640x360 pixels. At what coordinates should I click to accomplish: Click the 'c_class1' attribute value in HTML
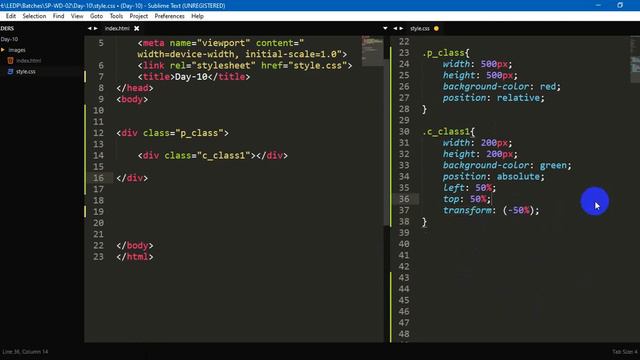pyautogui.click(x=223, y=156)
